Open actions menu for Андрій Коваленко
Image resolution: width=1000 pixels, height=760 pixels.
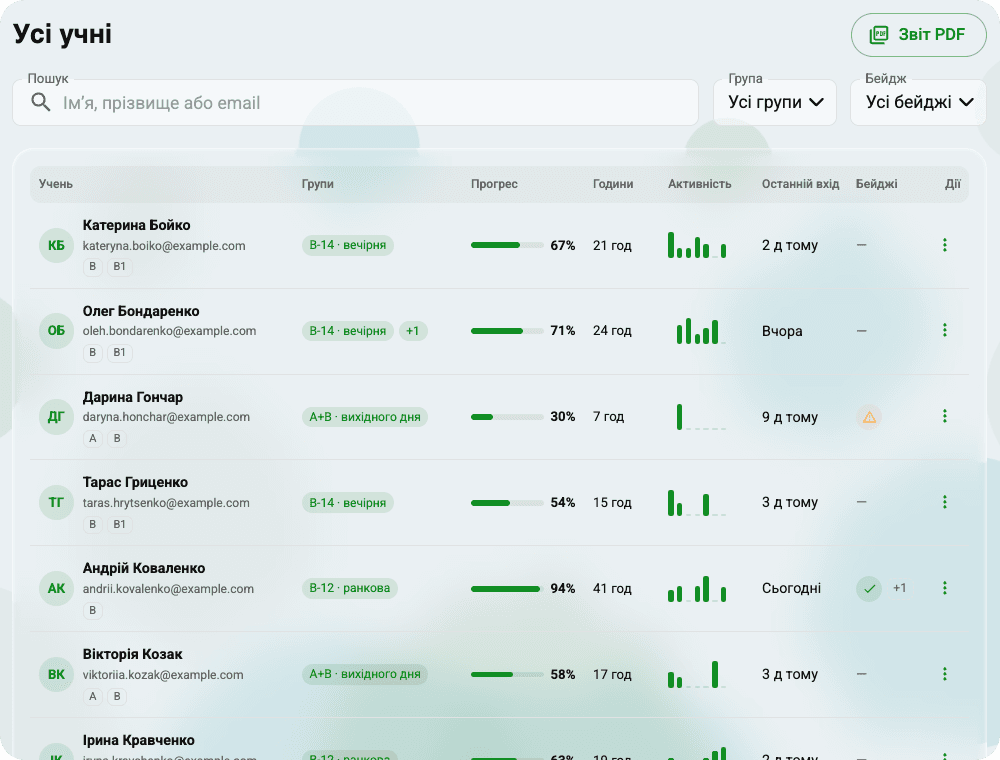click(945, 588)
